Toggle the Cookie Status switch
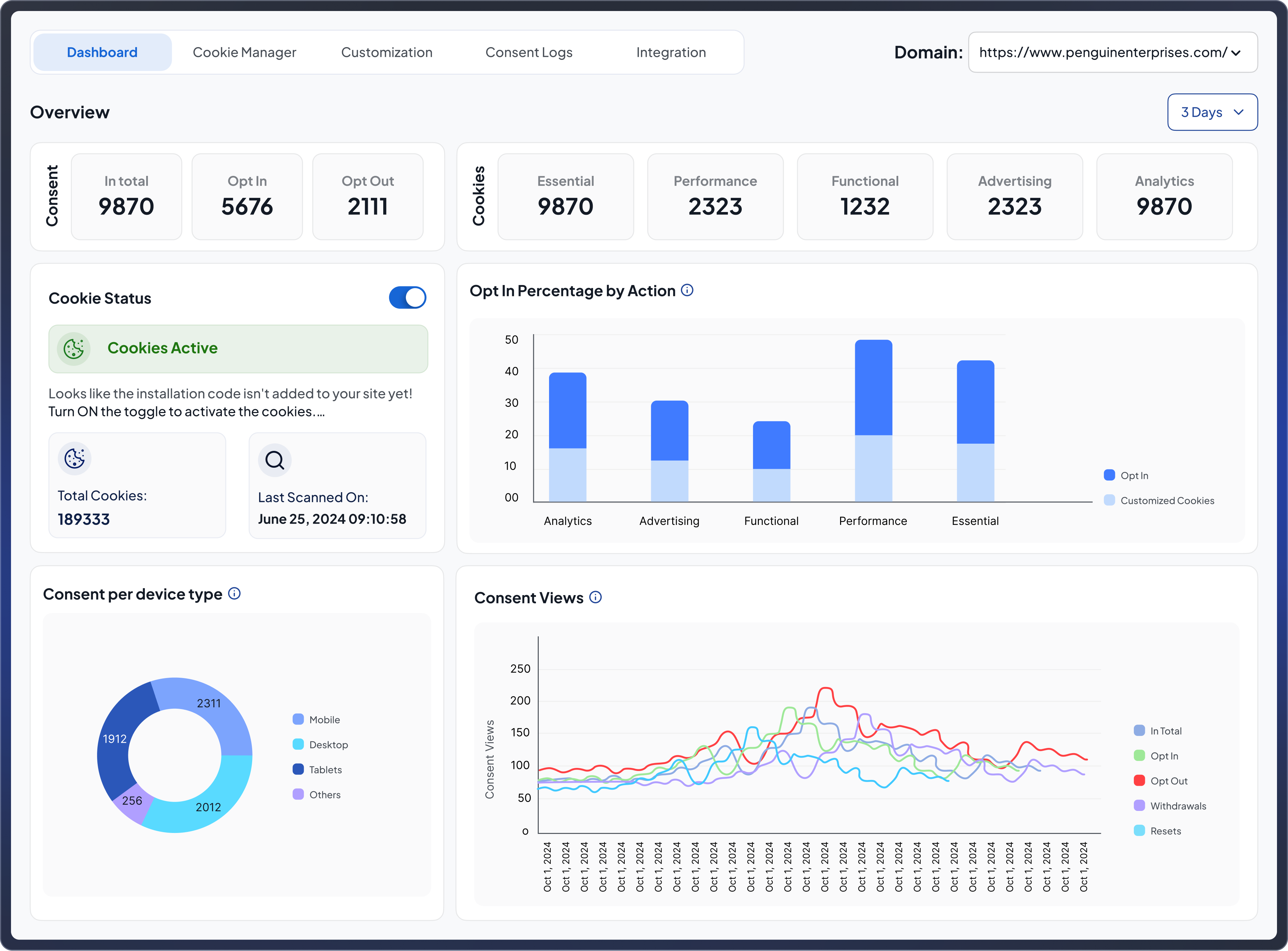Image resolution: width=1288 pixels, height=951 pixels. click(x=407, y=298)
